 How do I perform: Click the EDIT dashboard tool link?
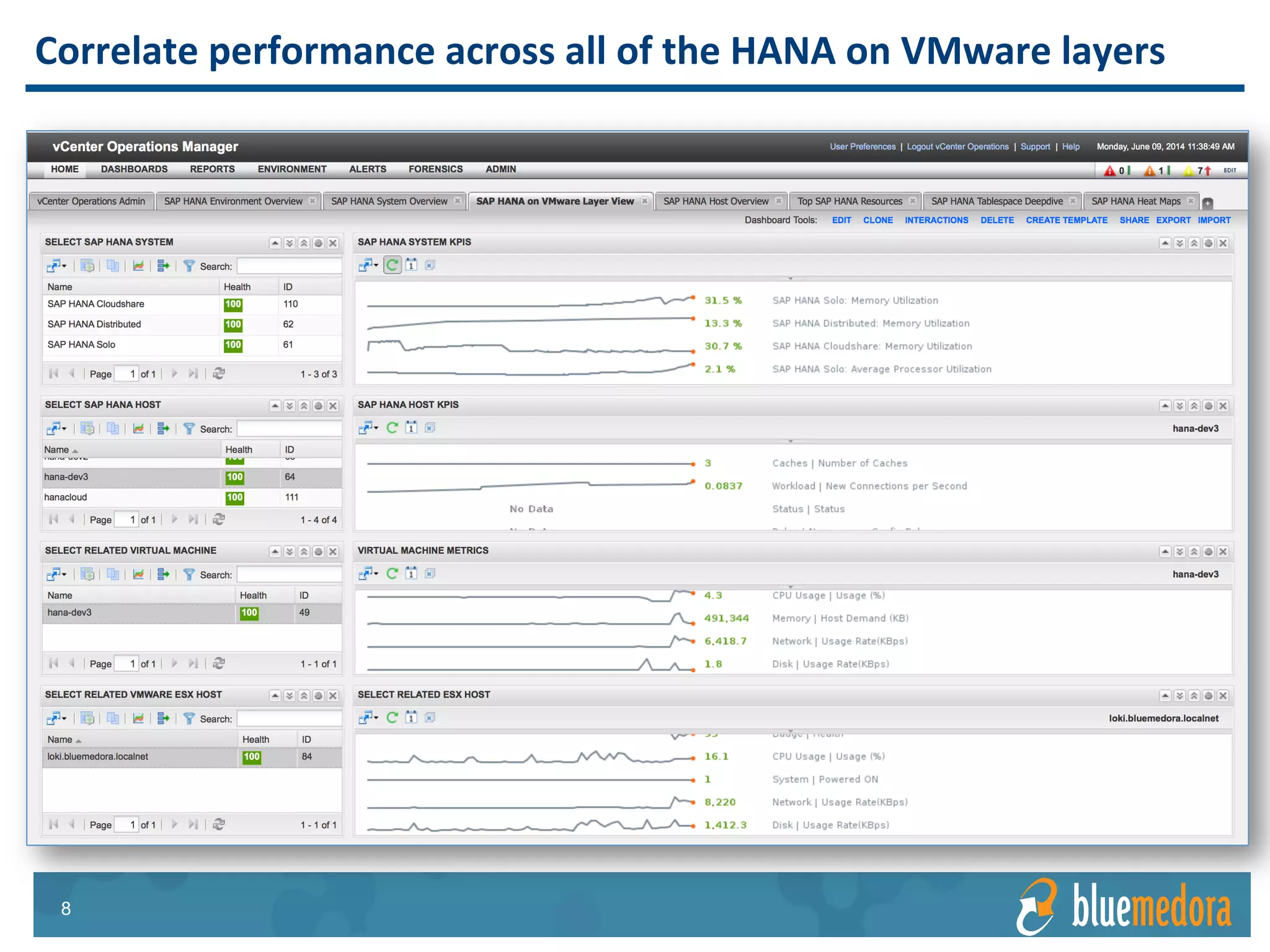coord(841,220)
